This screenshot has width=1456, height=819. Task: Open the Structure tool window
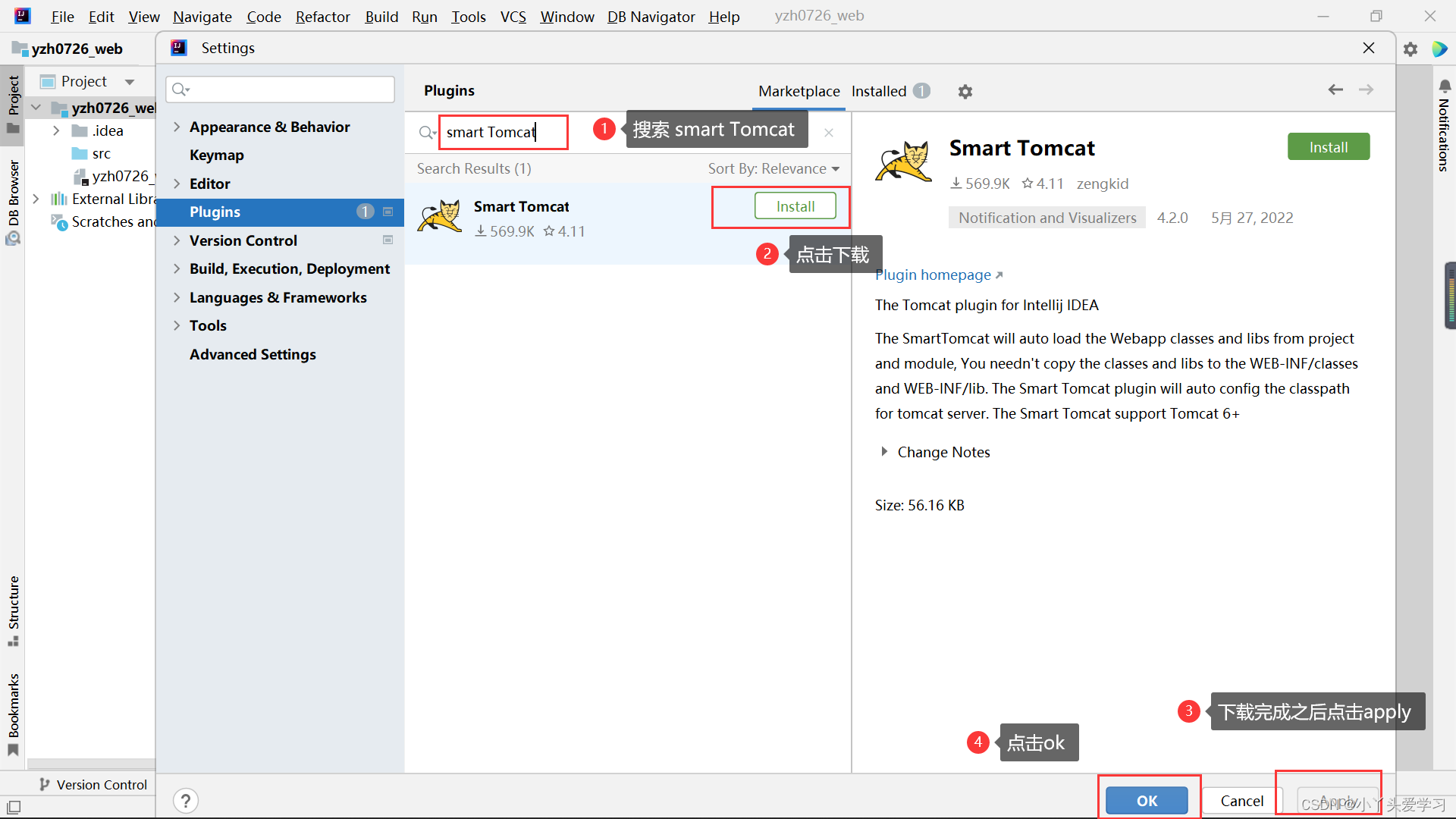click(14, 611)
